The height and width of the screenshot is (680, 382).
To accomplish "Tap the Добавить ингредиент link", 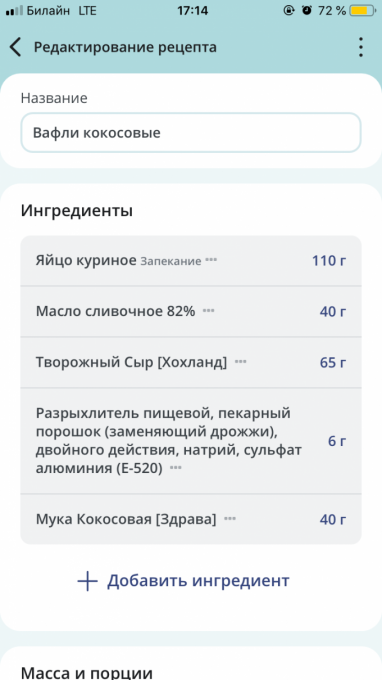I will click(x=198, y=580).
